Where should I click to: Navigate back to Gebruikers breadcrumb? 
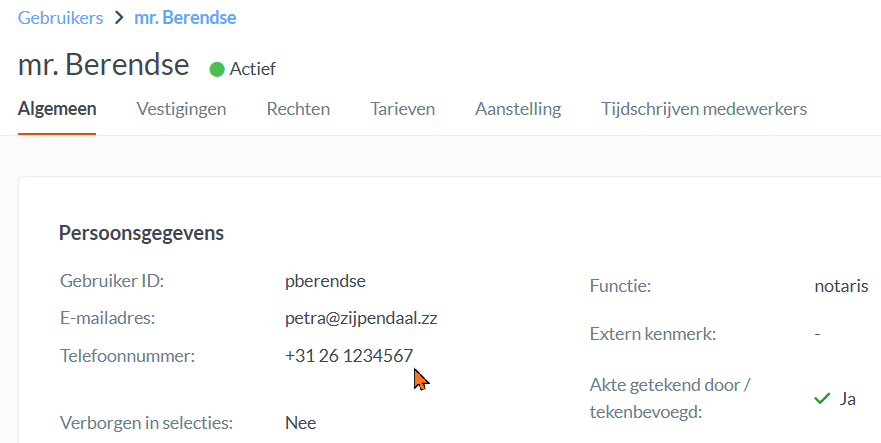[x=60, y=18]
